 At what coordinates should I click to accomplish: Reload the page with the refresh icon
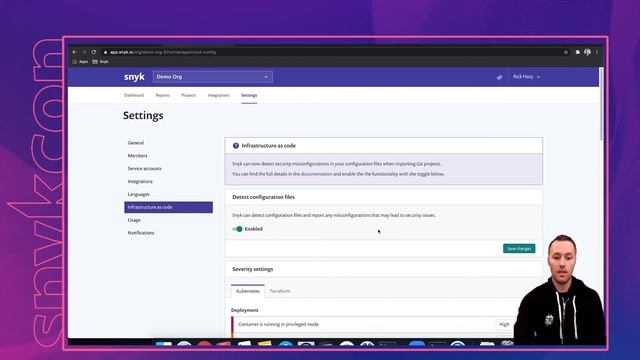(94, 52)
